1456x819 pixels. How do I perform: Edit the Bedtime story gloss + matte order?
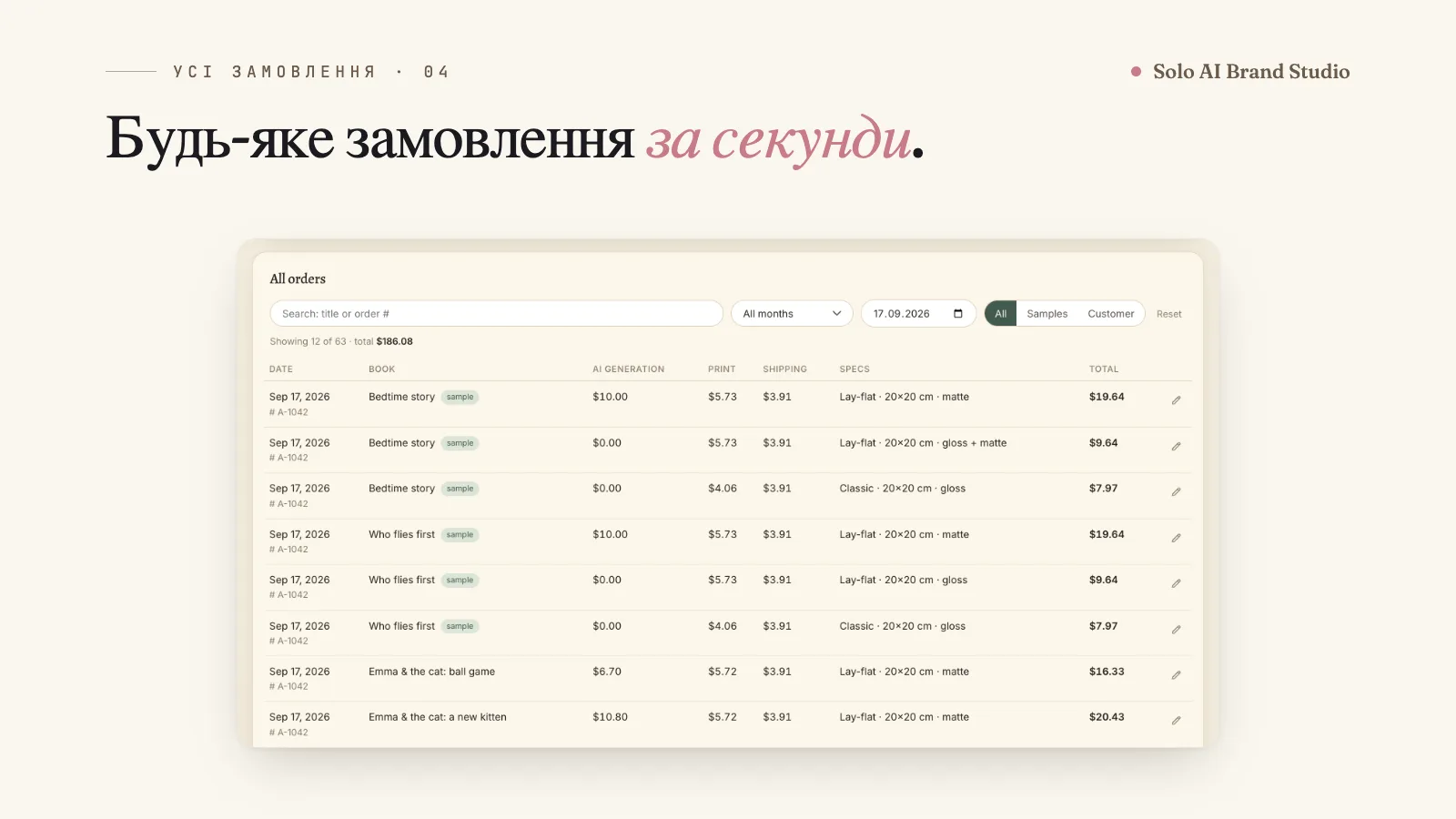click(1176, 447)
